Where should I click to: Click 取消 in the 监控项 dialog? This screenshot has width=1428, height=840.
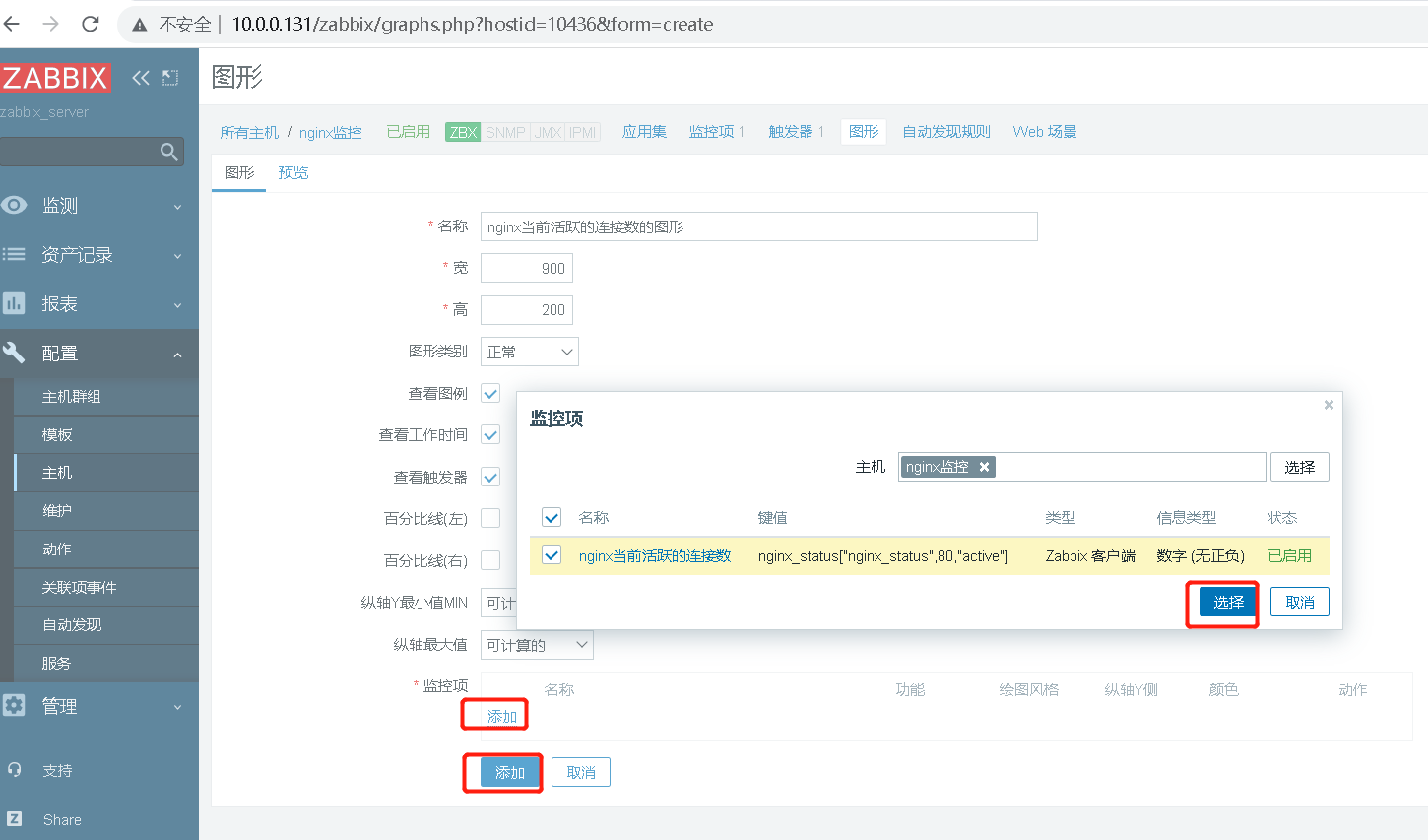(x=1300, y=602)
